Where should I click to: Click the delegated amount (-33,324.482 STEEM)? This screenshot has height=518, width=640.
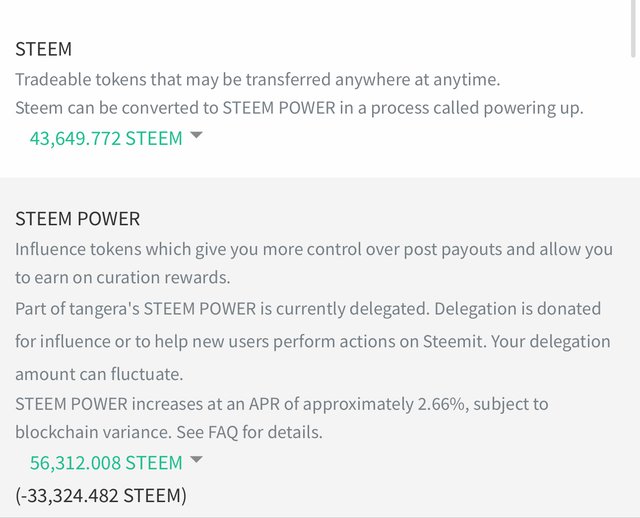pyautogui.click(x=101, y=496)
